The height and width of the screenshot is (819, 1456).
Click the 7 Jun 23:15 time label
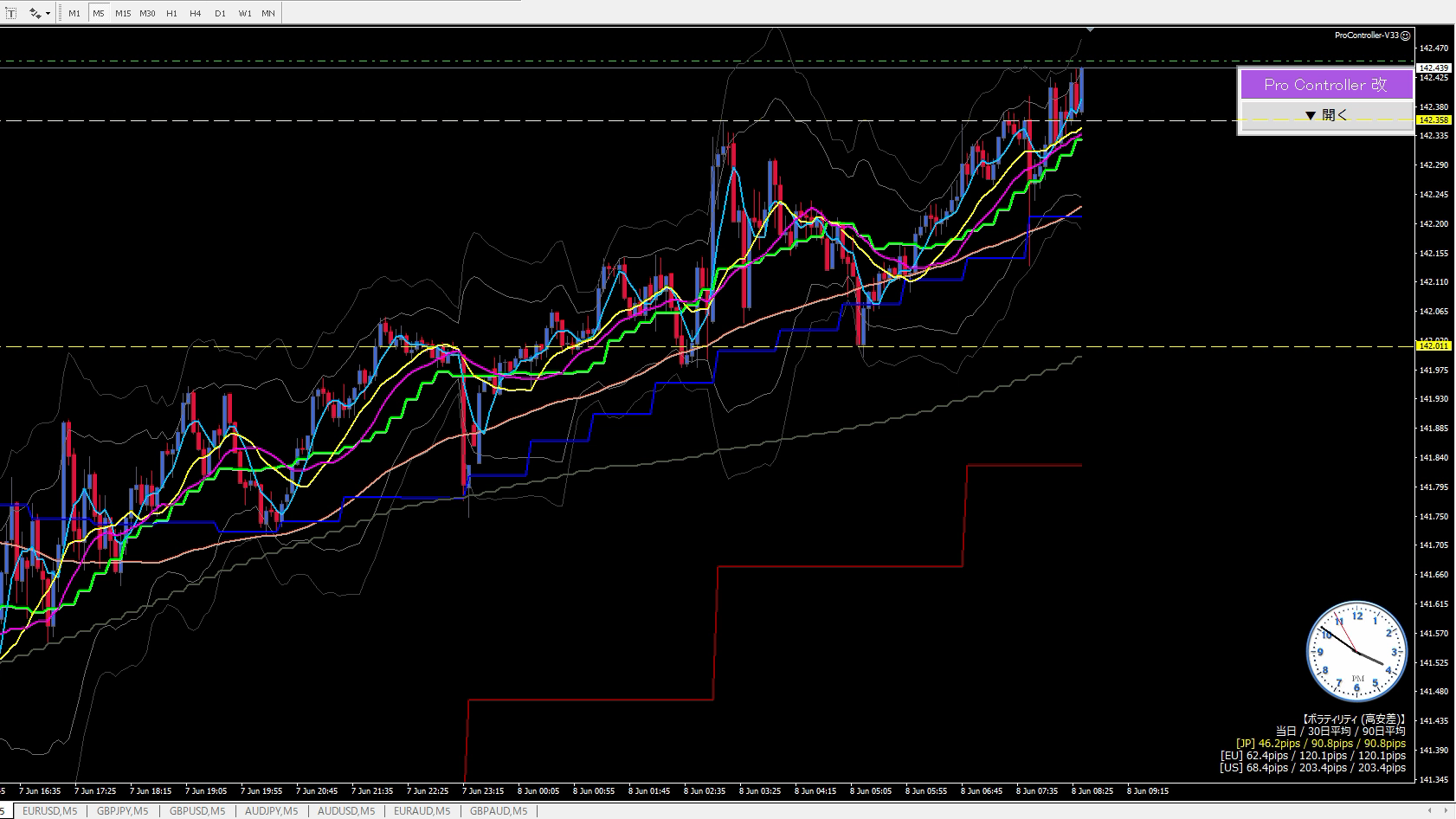coord(483,790)
